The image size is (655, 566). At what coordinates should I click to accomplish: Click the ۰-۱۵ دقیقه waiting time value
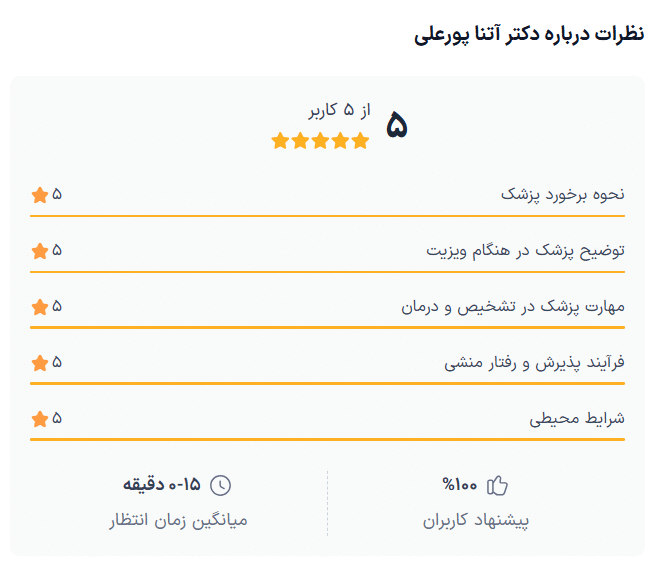(162, 486)
